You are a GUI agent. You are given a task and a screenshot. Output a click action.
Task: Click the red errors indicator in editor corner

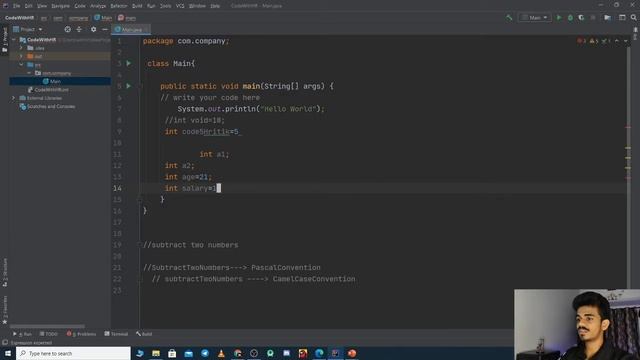coord(581,41)
